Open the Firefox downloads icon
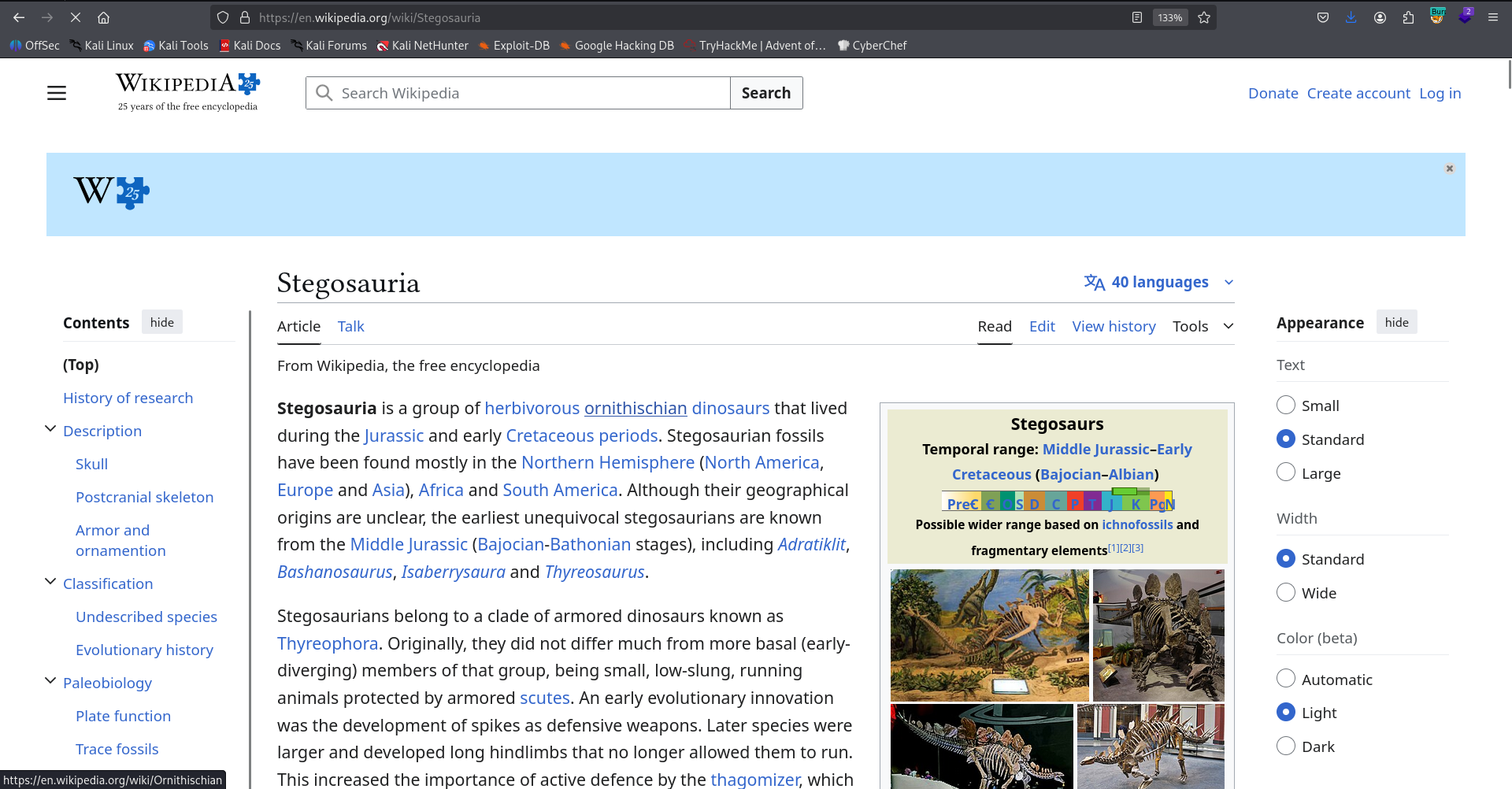The height and width of the screenshot is (789, 1512). pyautogui.click(x=1351, y=17)
